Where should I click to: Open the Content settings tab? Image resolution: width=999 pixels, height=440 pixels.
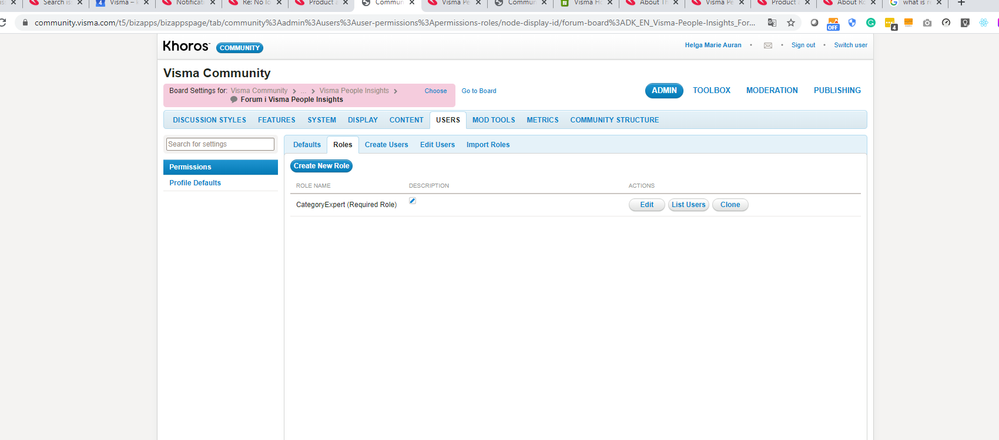pyautogui.click(x=406, y=120)
